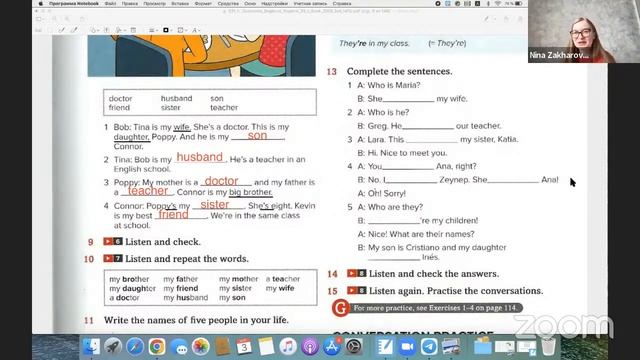Open the Вставка menu
The image size is (640, 360).
180,4
